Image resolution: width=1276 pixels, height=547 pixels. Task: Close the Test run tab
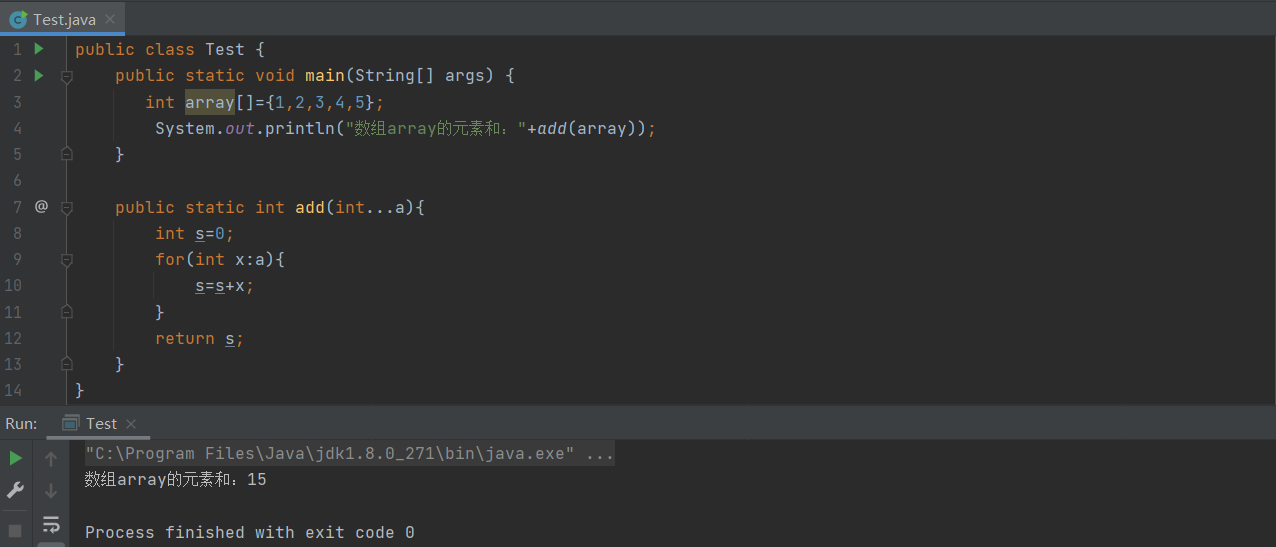131,424
